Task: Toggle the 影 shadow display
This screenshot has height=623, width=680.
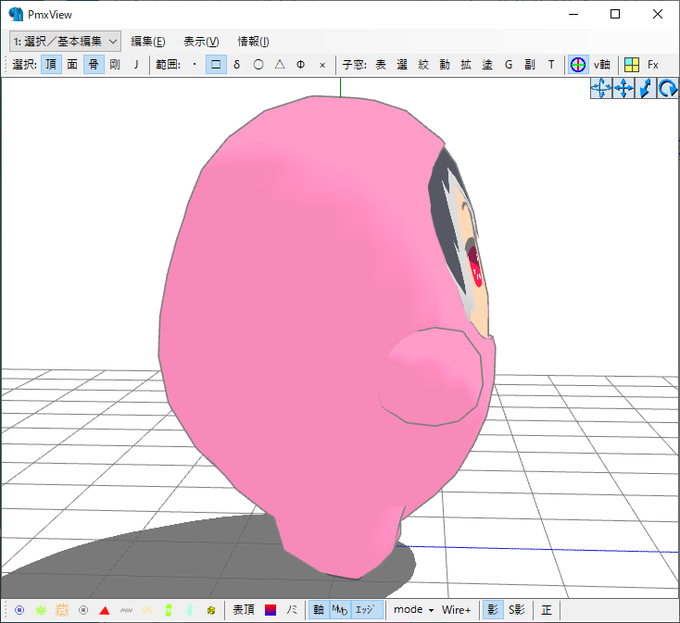Action: (493, 610)
